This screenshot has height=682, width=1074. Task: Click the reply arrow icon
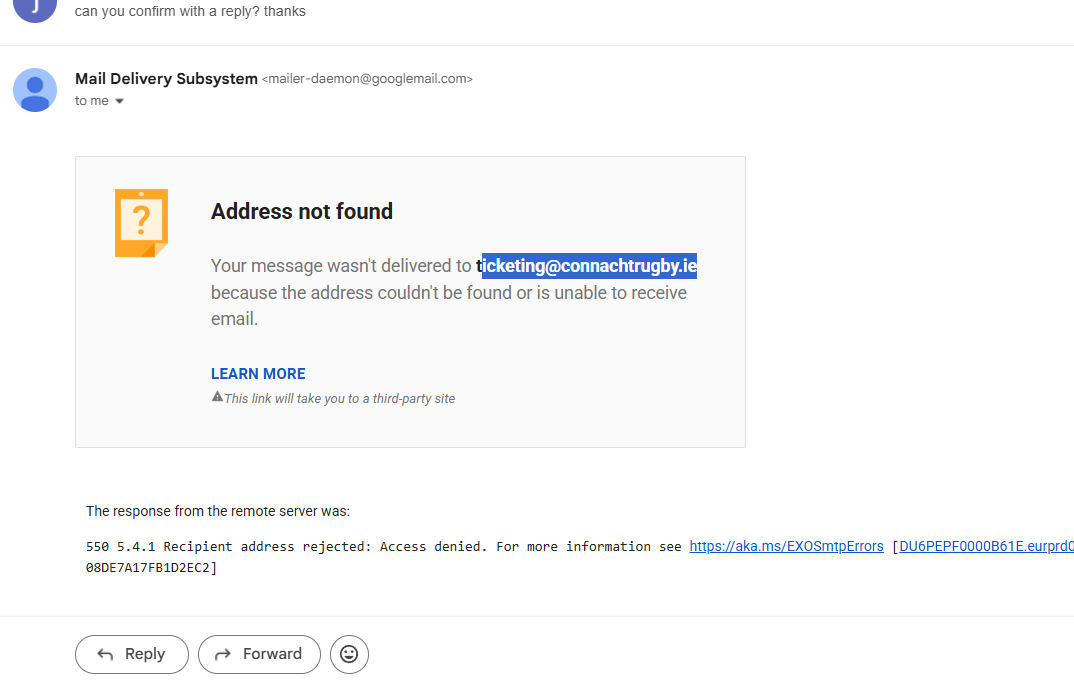pyautogui.click(x=105, y=655)
